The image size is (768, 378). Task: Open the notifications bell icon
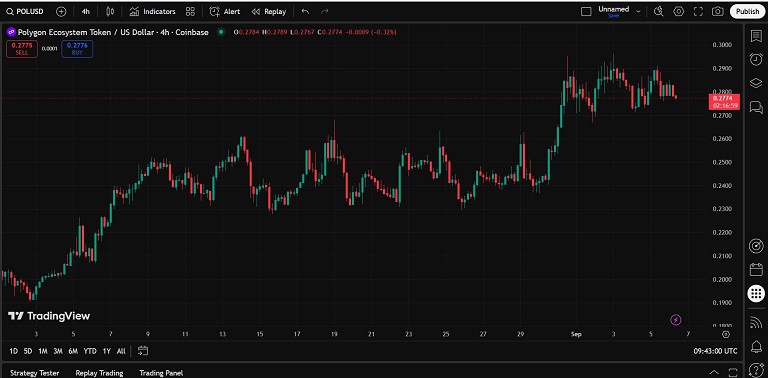(x=756, y=347)
